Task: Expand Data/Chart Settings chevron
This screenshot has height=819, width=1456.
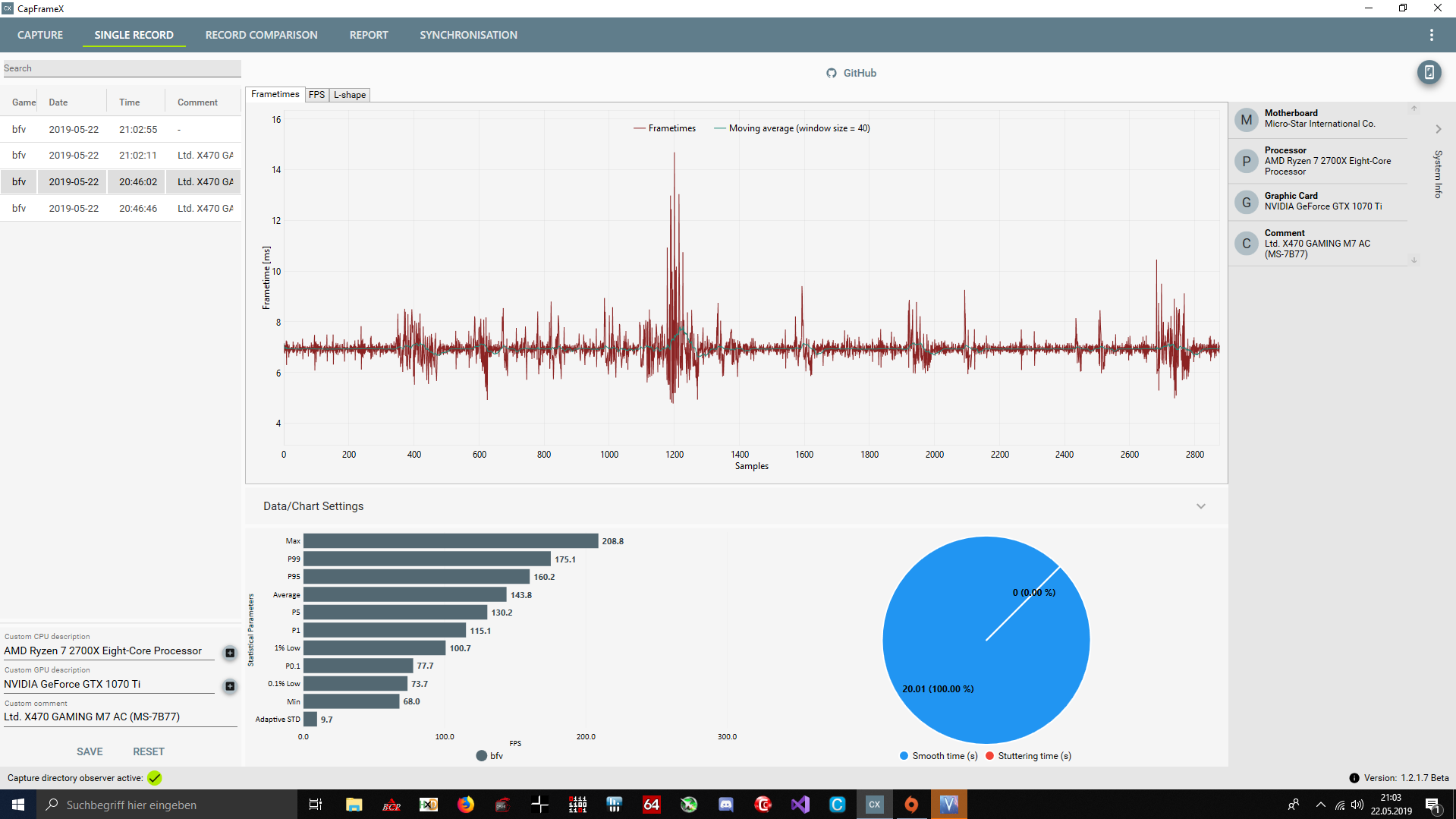Action: [1200, 506]
